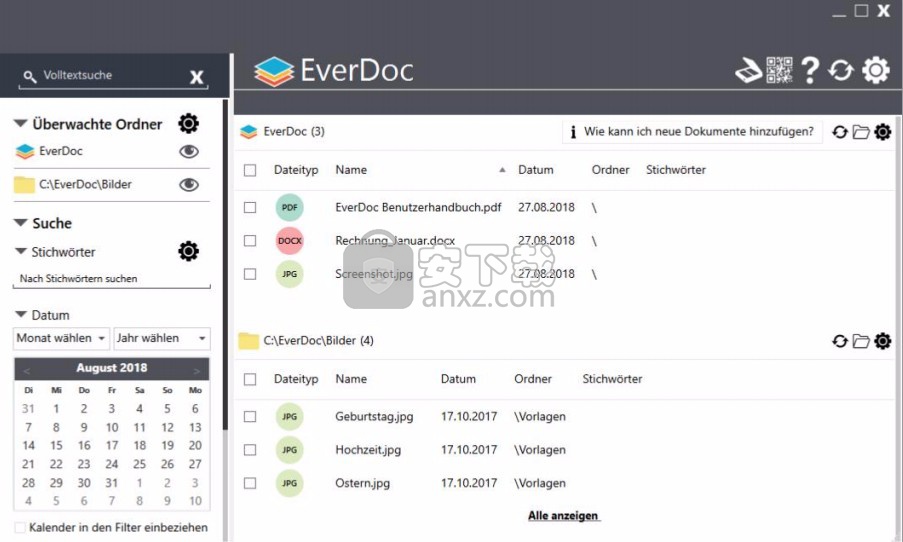Check the box for EverDoc Benutzerhandbuch.pdf
The height and width of the screenshot is (542, 903).
pyautogui.click(x=250, y=207)
